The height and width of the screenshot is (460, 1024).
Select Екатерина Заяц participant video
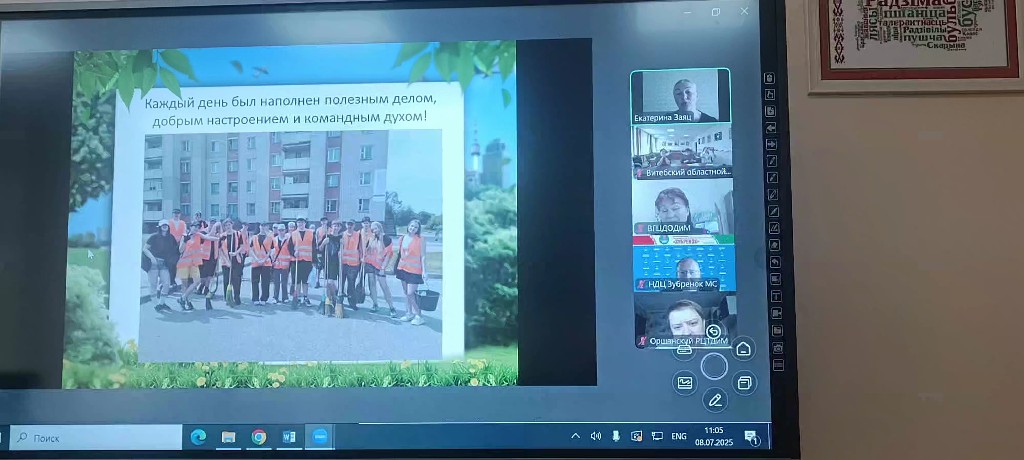(x=681, y=95)
